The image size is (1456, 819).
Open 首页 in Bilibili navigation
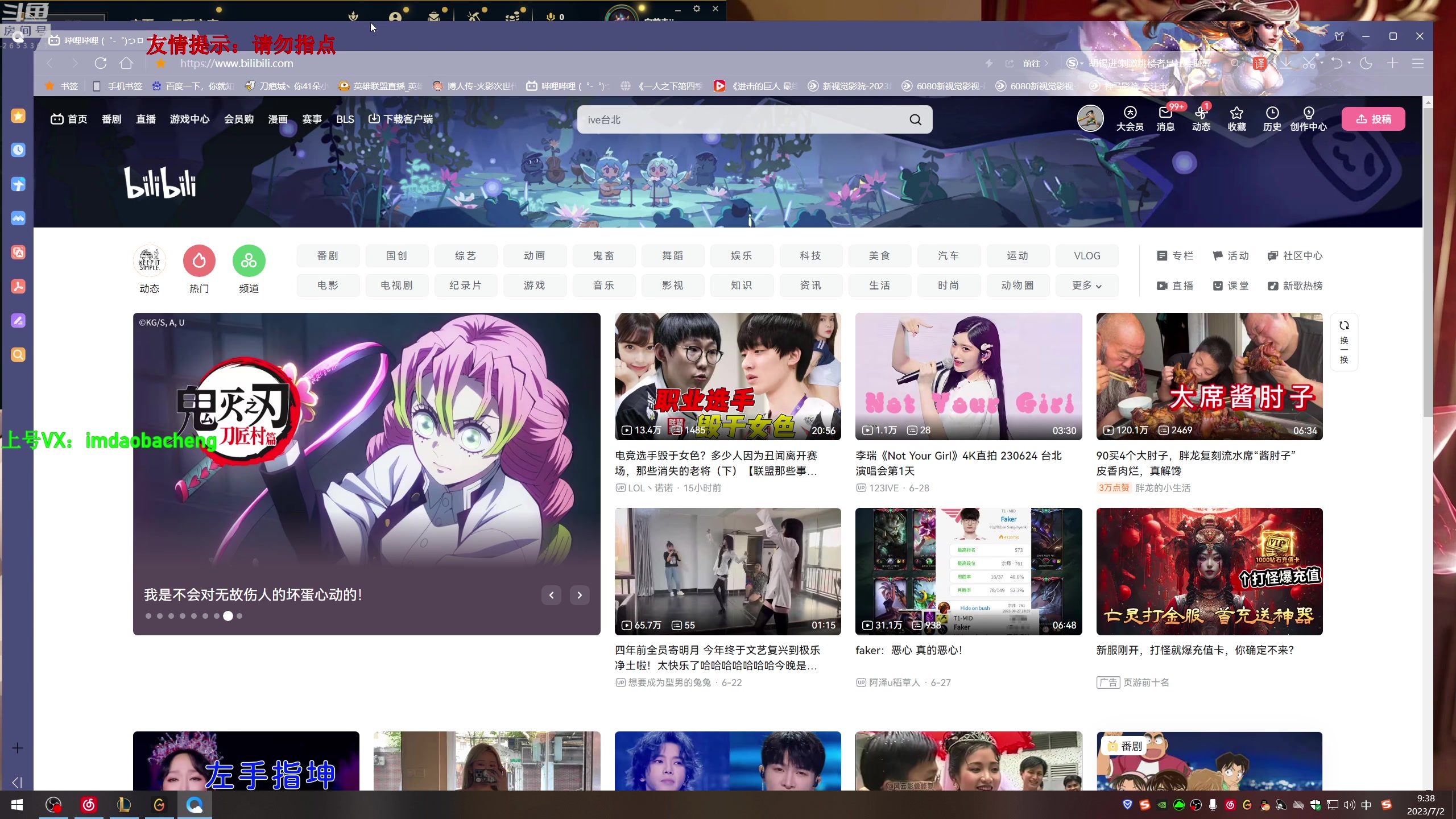(69, 119)
